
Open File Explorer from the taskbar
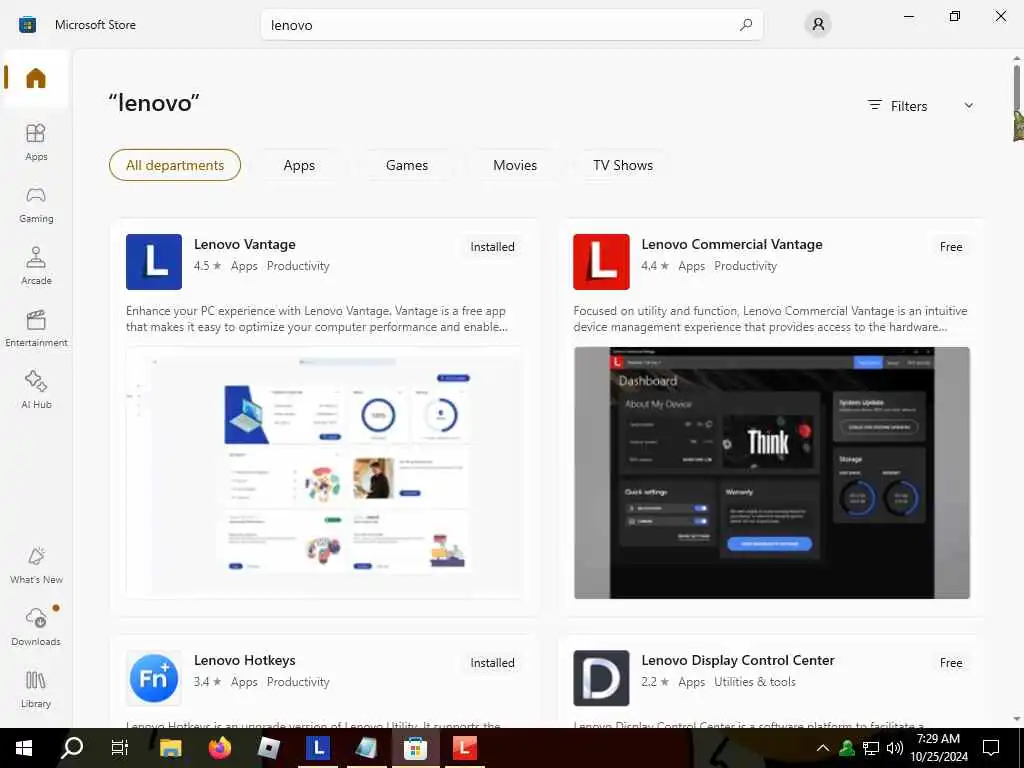(x=170, y=748)
